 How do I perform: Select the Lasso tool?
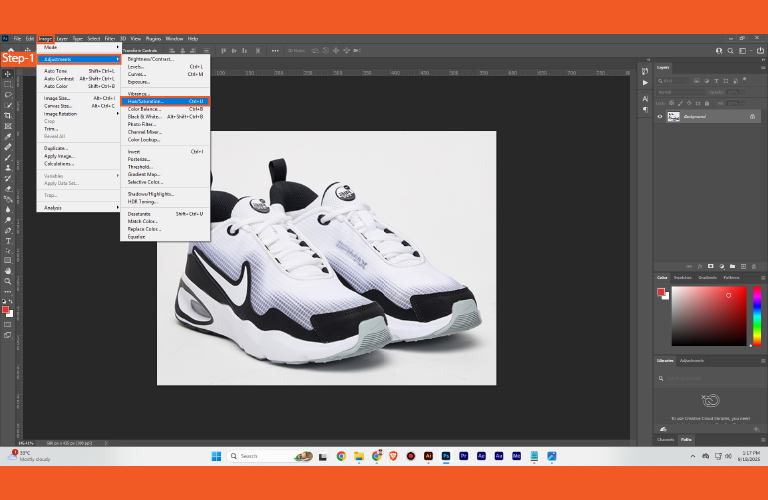[x=8, y=95]
